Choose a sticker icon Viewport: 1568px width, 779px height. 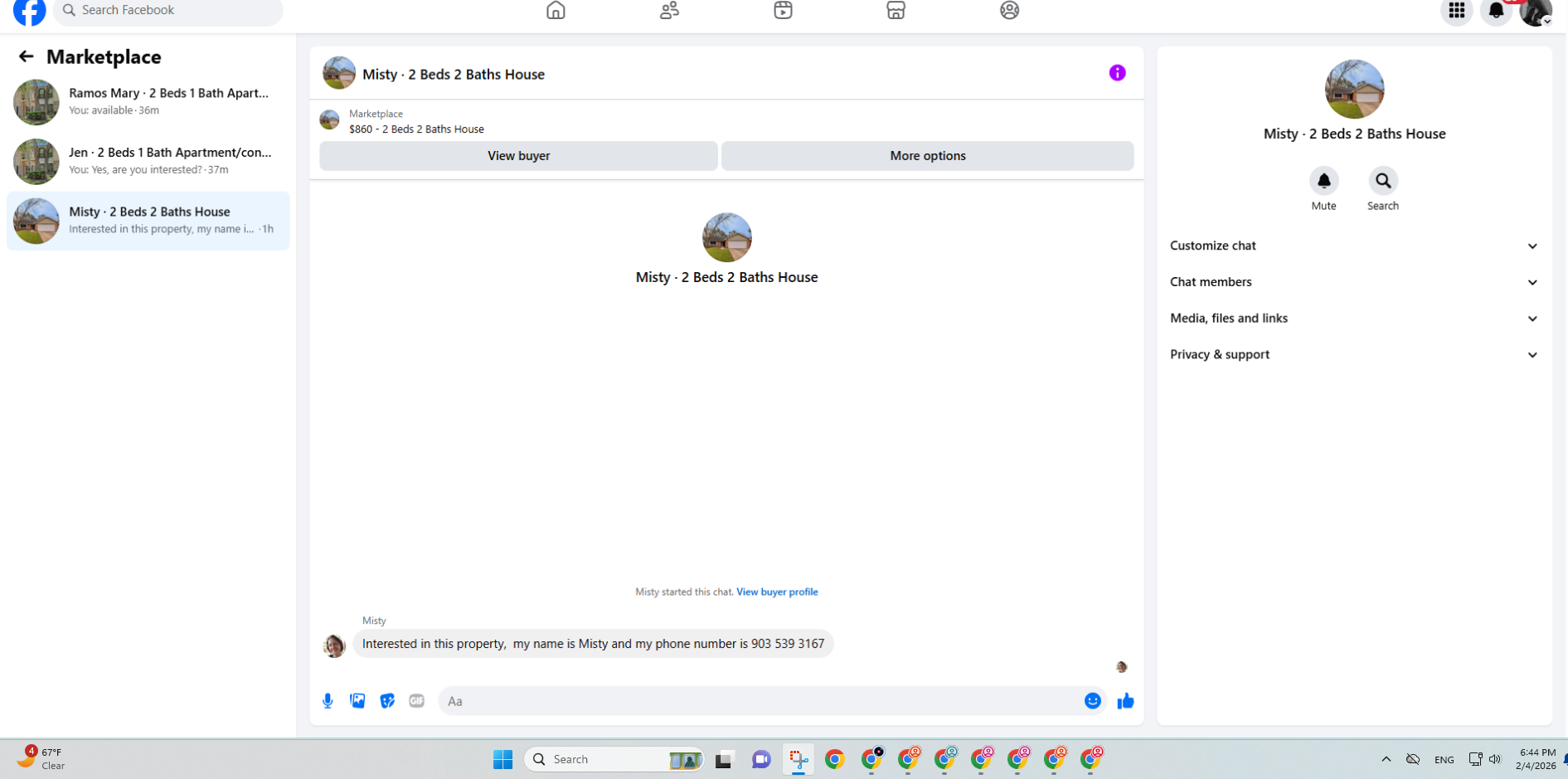tap(387, 701)
